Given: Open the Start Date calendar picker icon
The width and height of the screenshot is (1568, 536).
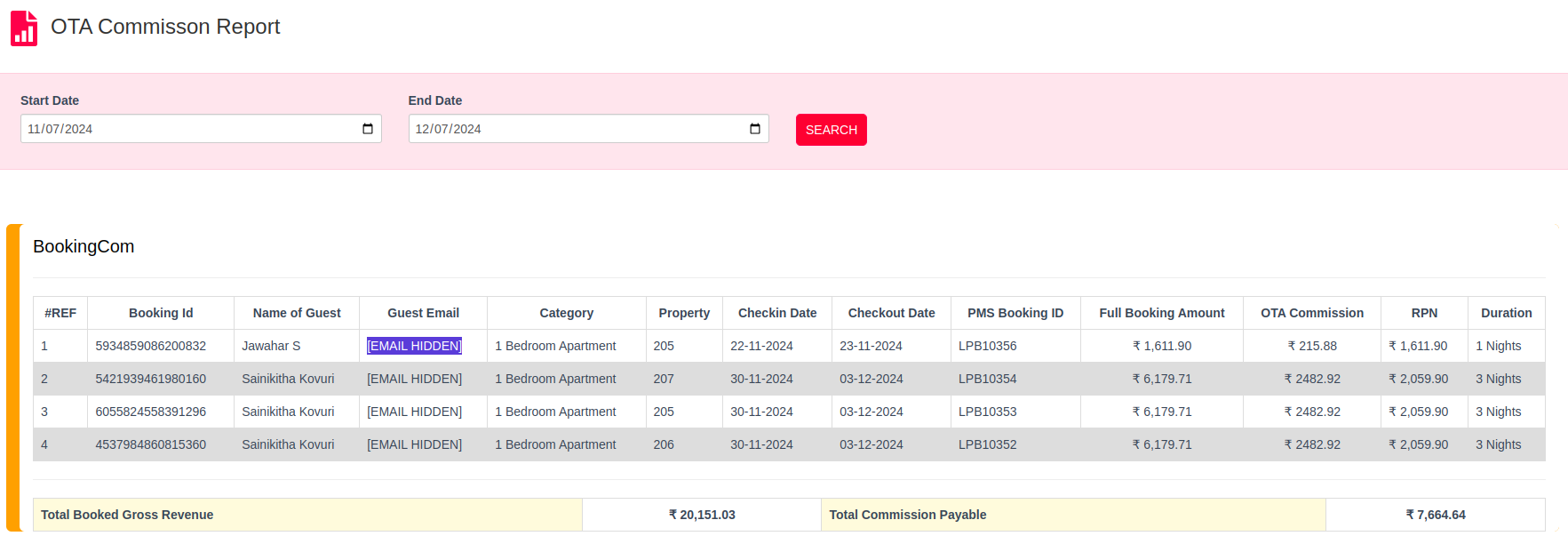Looking at the screenshot, I should tap(368, 129).
